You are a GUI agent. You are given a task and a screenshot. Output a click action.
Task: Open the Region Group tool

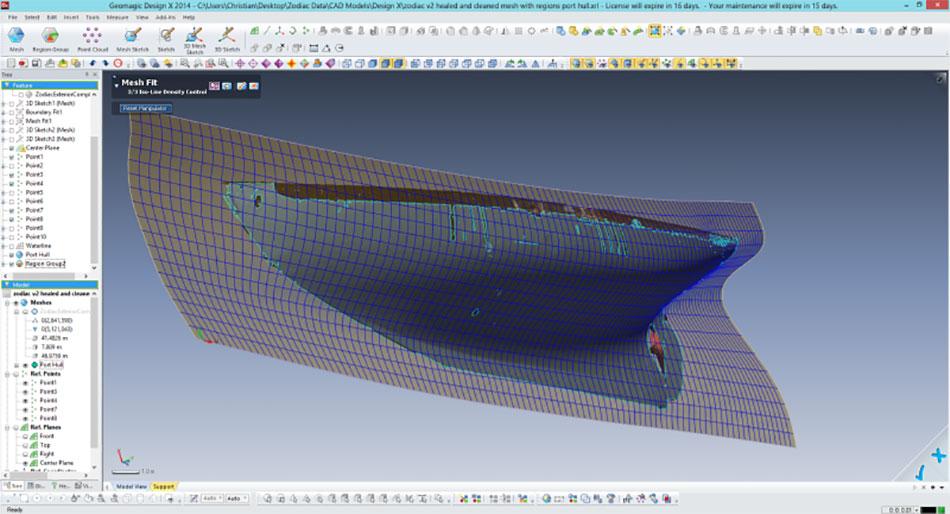[x=50, y=37]
